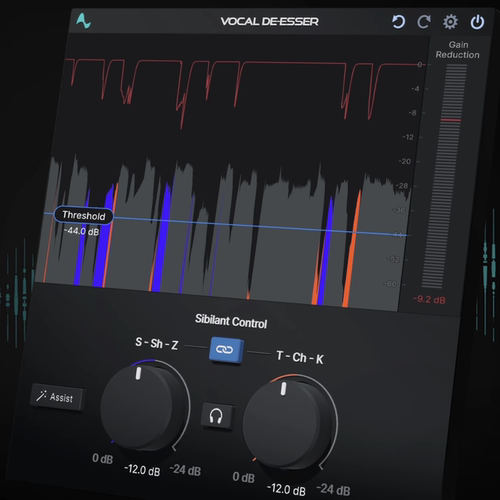Click the -12.0 dB value under S-Sh-Z

142,470
